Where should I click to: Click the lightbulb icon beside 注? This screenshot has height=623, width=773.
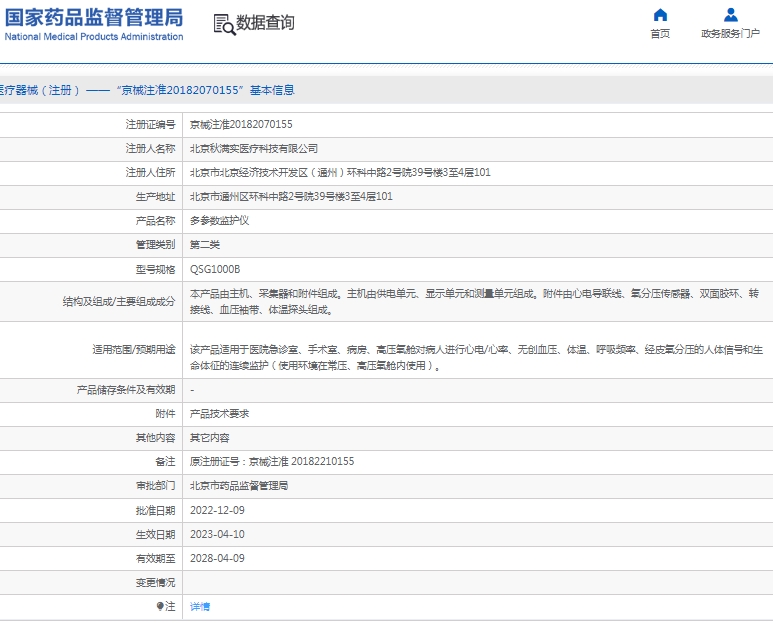[x=160, y=606]
